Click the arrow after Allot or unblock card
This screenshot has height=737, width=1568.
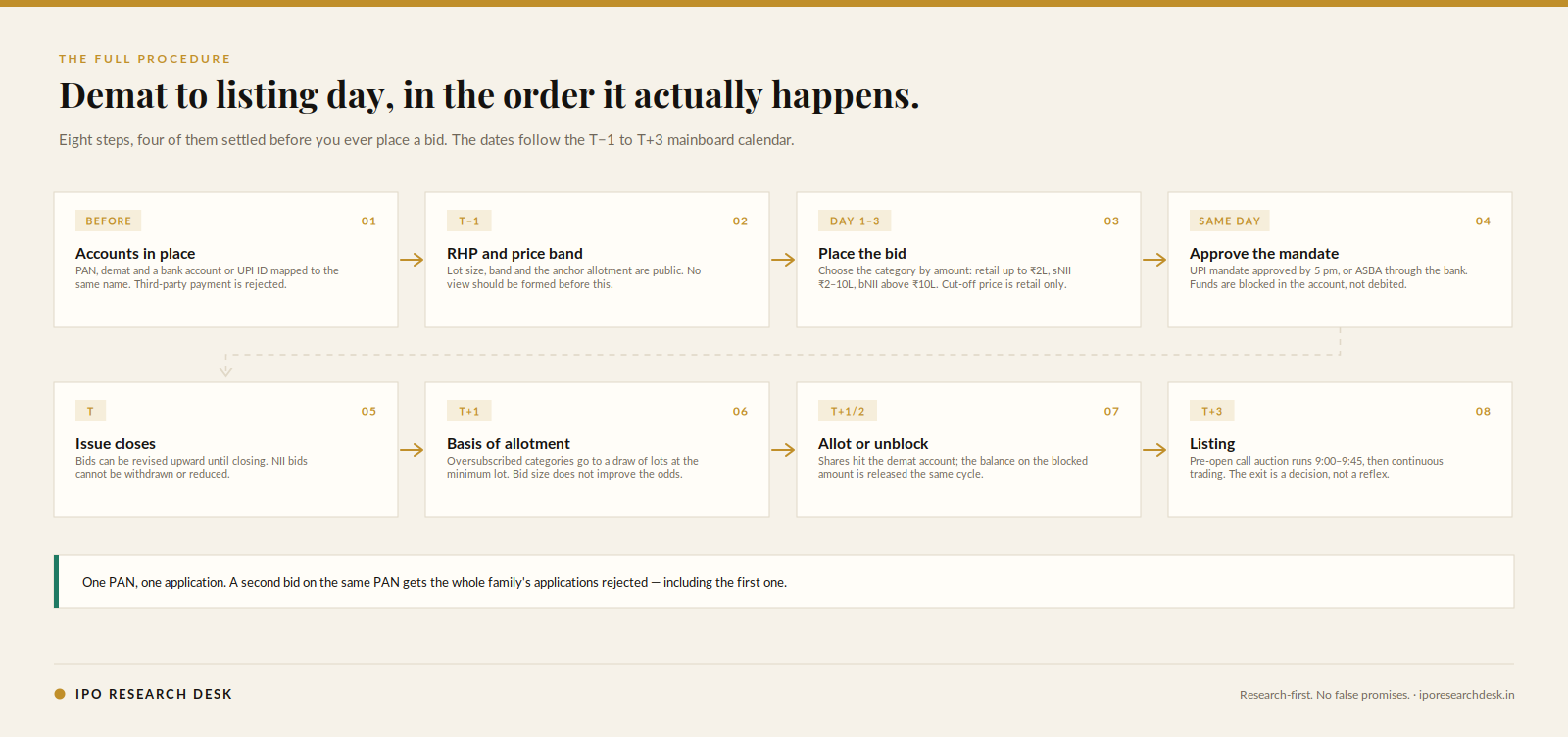point(1154,450)
